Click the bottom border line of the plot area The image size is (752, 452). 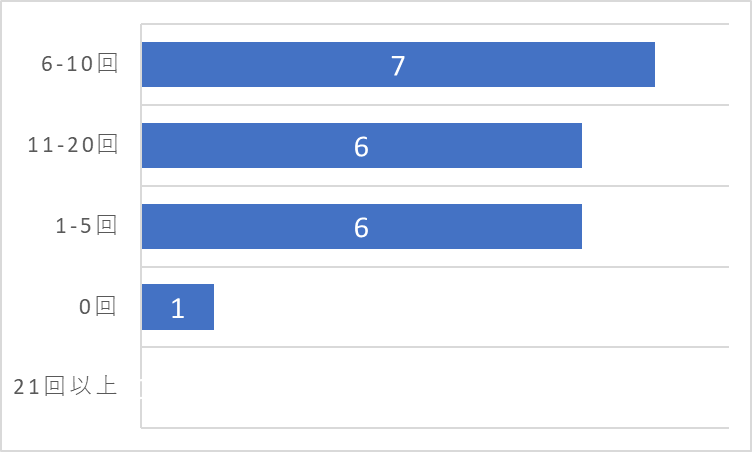435,428
